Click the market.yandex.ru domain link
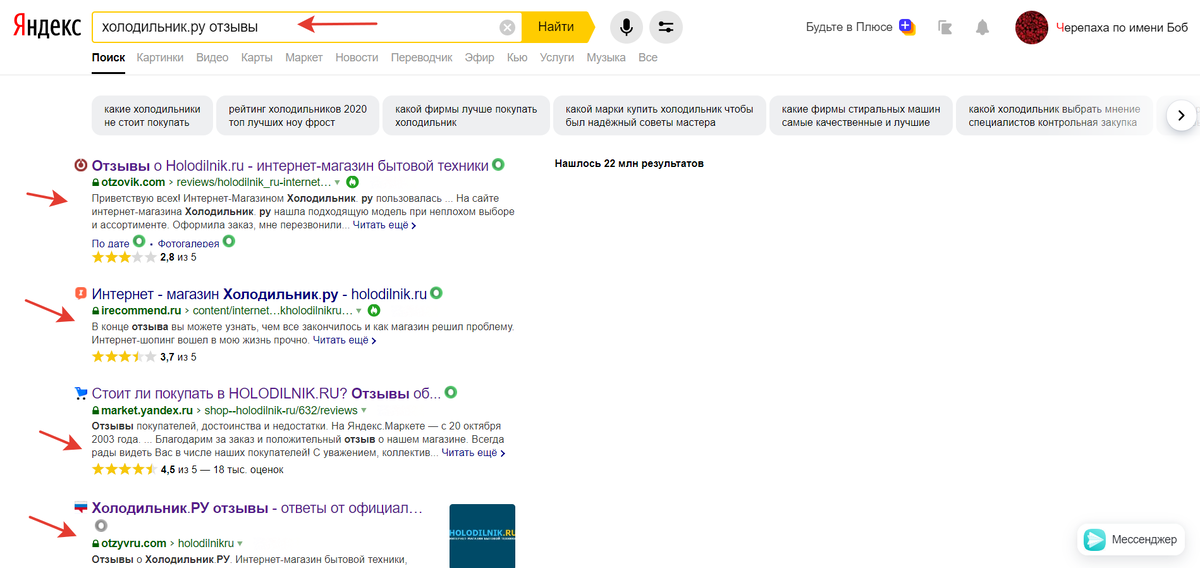Image resolution: width=1200 pixels, height=568 pixels. point(147,410)
